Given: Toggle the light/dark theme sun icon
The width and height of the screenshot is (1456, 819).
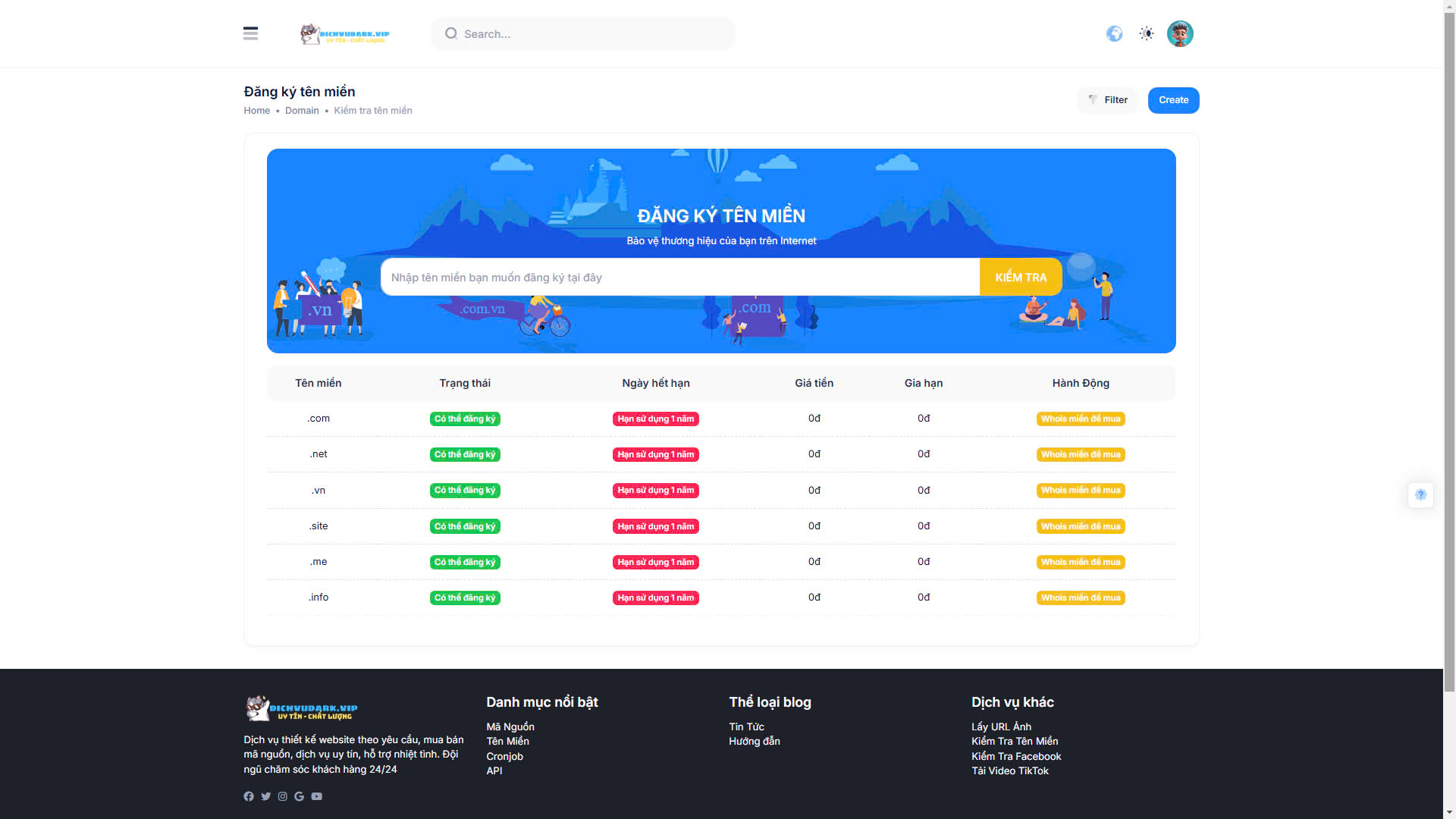Looking at the screenshot, I should point(1147,33).
